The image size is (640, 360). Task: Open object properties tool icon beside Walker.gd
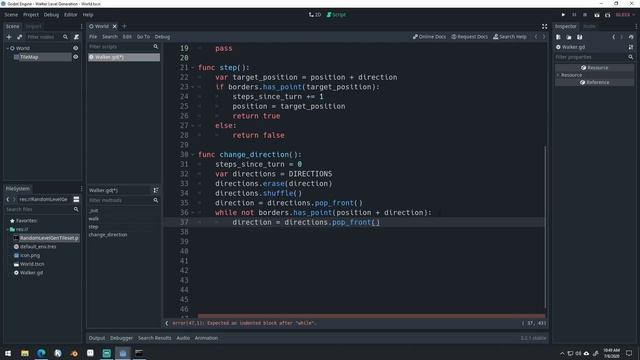tap(631, 47)
